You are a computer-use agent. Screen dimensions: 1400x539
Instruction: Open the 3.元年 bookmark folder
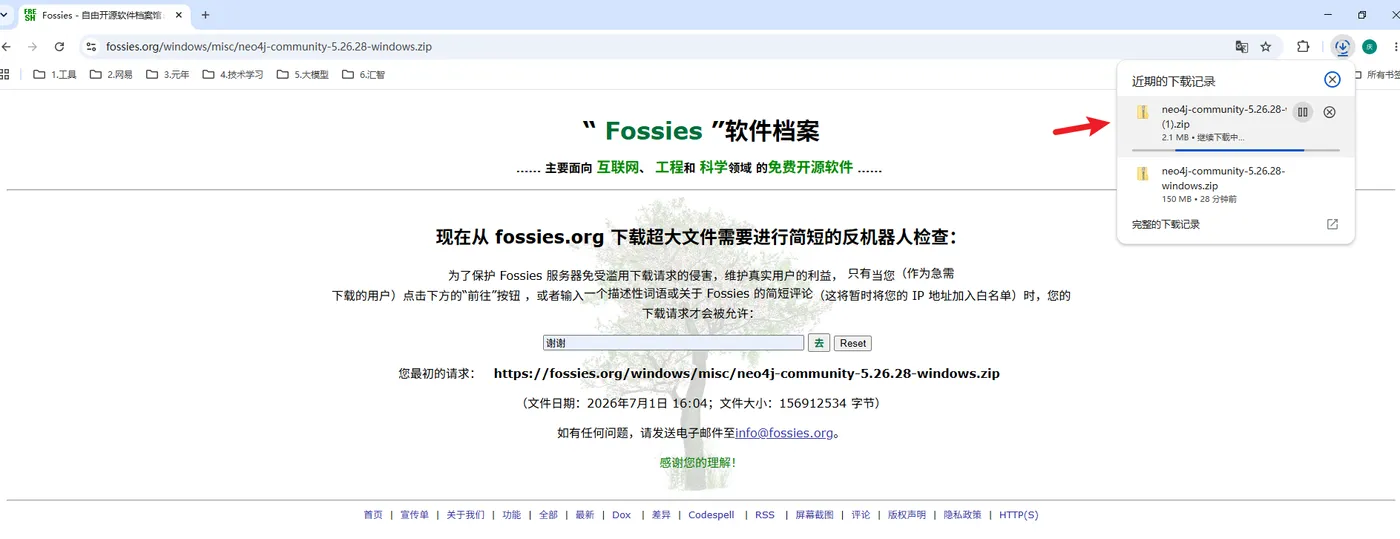coord(168,74)
